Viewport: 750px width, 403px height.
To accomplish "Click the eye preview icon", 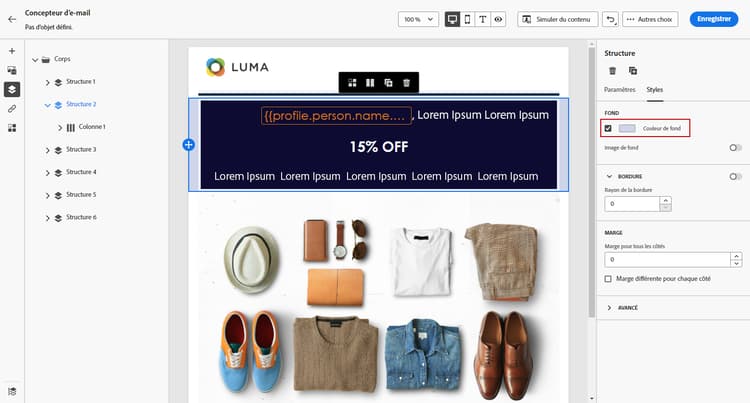I will tap(498, 19).
